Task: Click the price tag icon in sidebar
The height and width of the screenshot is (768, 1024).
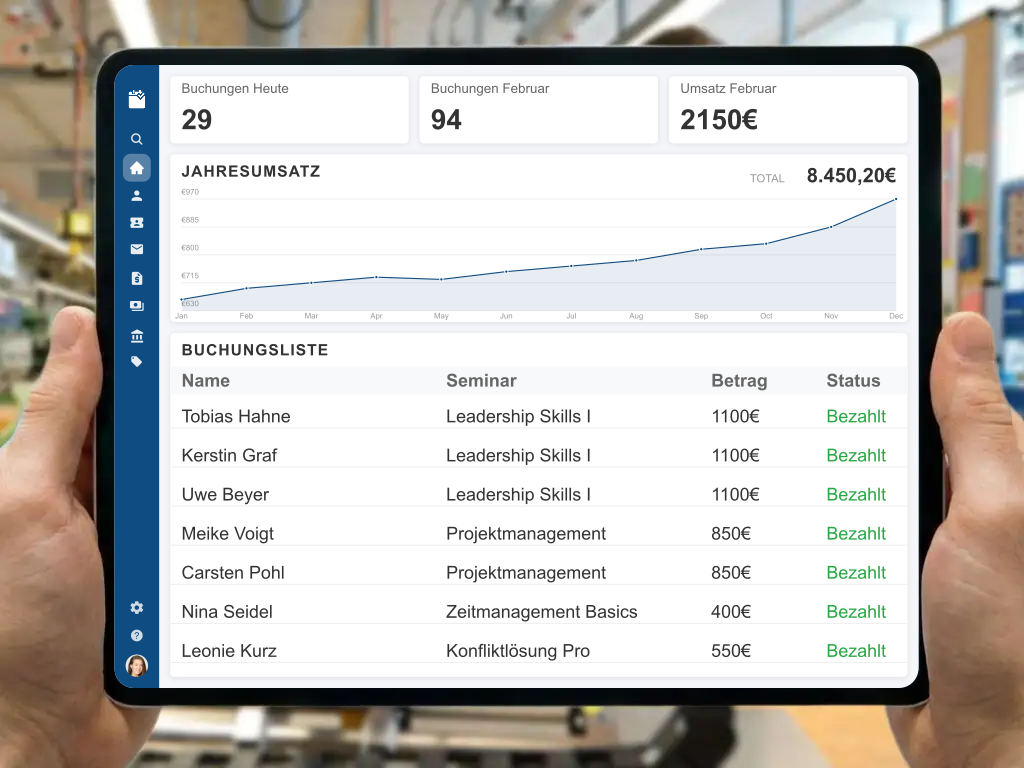Action: [137, 362]
